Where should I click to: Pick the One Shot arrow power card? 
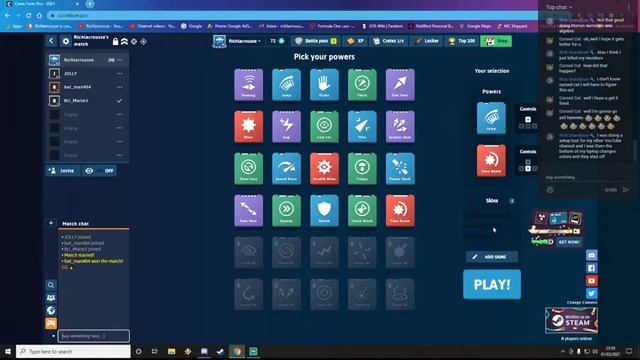click(400, 84)
